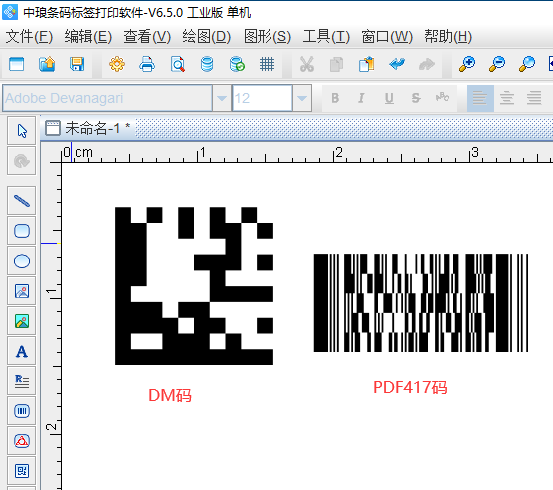
Task: Zoom out on the canvas
Action: pyautogui.click(x=497, y=64)
